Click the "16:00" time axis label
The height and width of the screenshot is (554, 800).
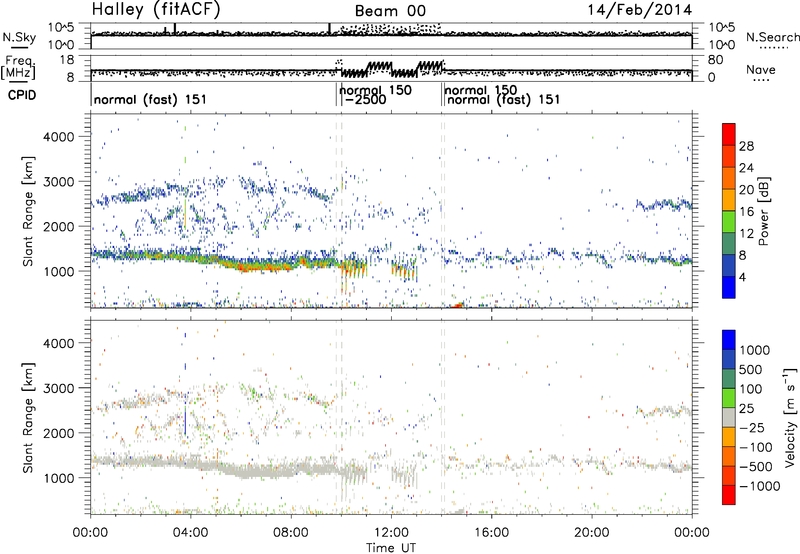[x=491, y=533]
